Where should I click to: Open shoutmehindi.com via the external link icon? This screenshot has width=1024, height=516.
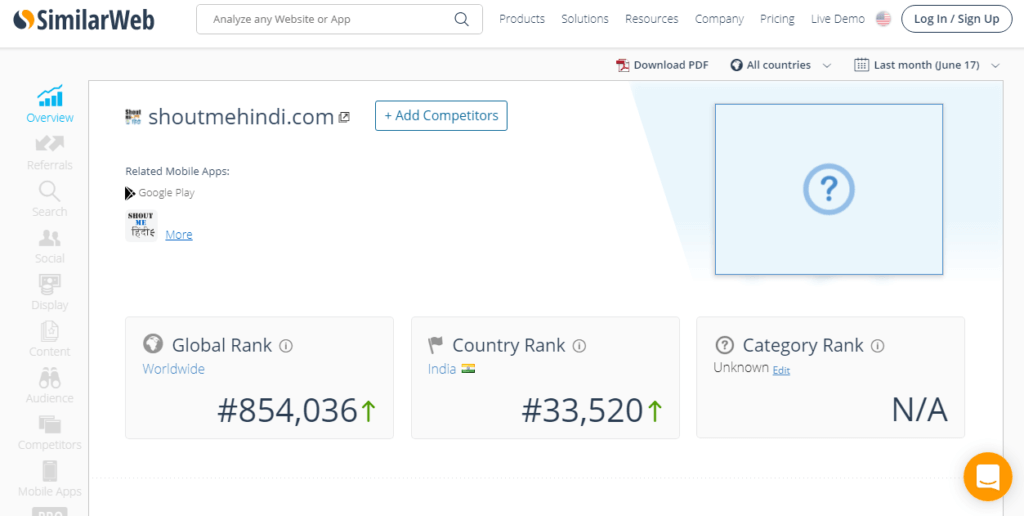344,118
